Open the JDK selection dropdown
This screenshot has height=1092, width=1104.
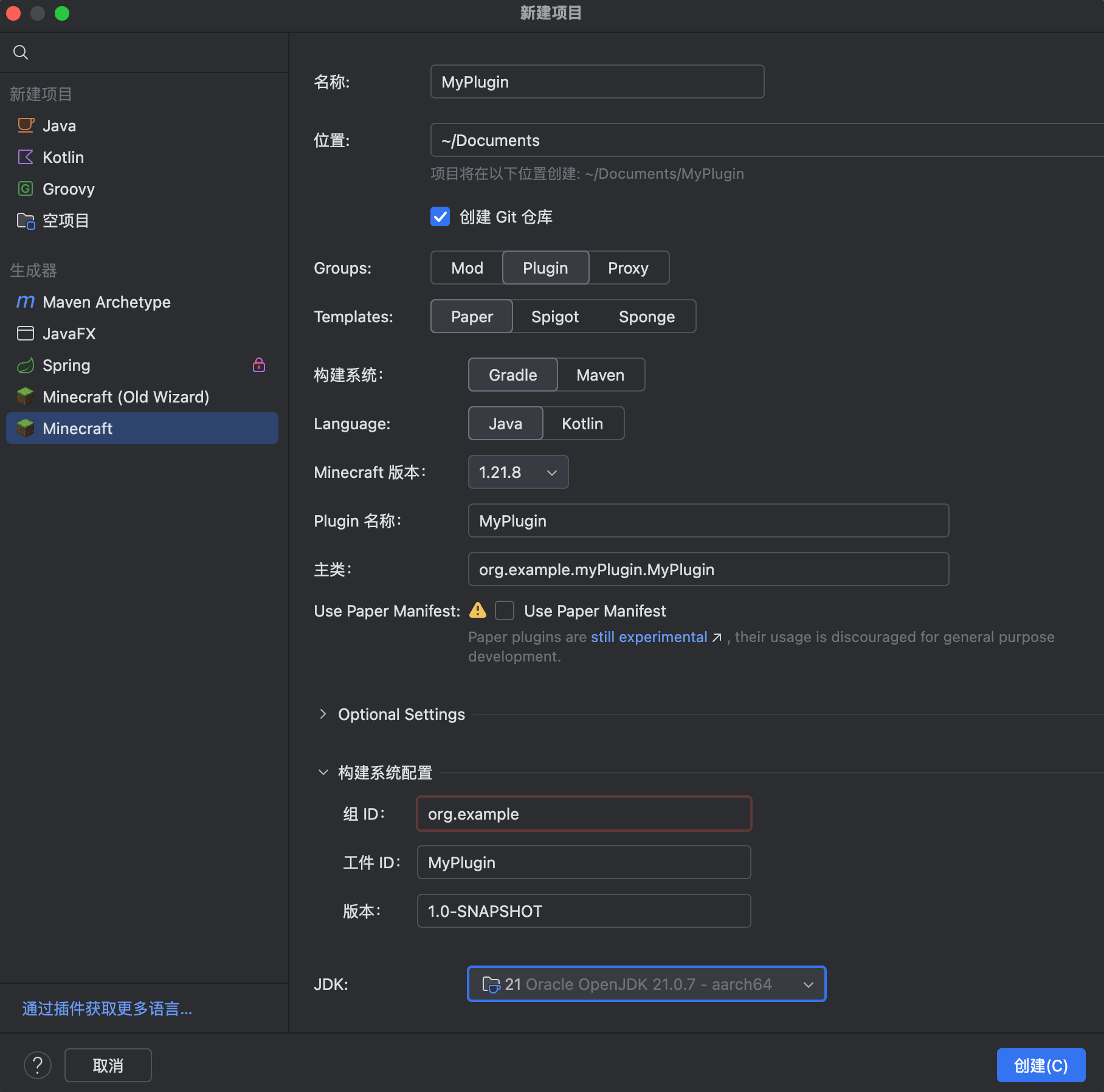pos(646,984)
